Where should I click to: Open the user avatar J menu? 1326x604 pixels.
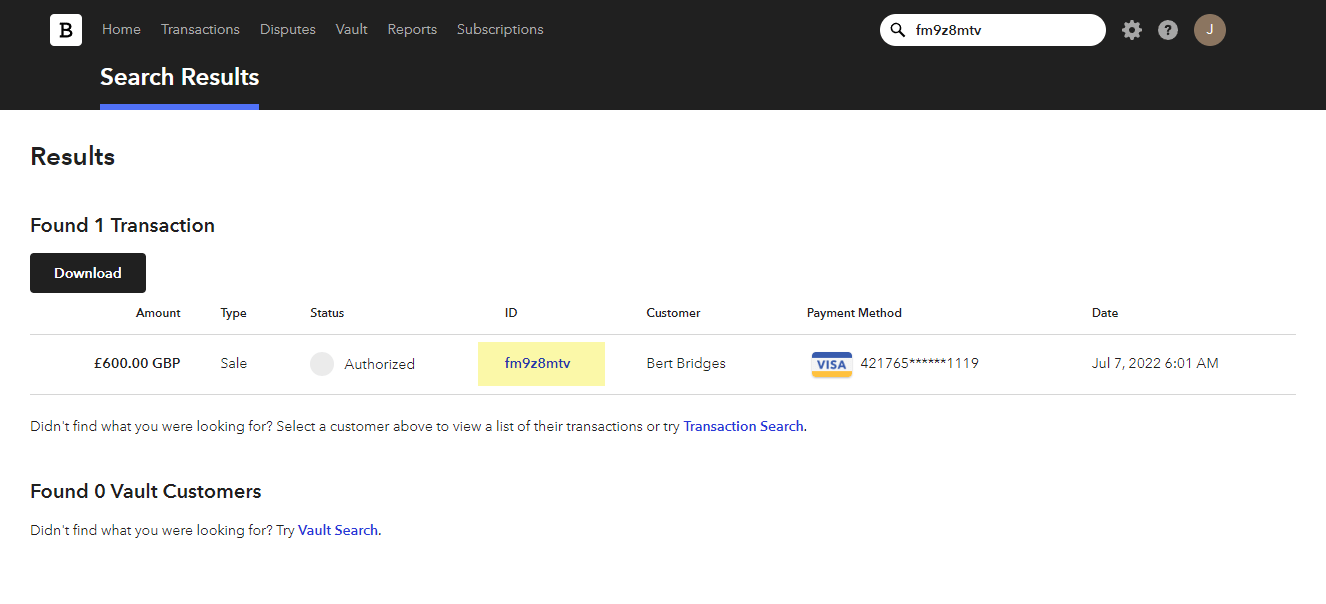click(x=1210, y=30)
